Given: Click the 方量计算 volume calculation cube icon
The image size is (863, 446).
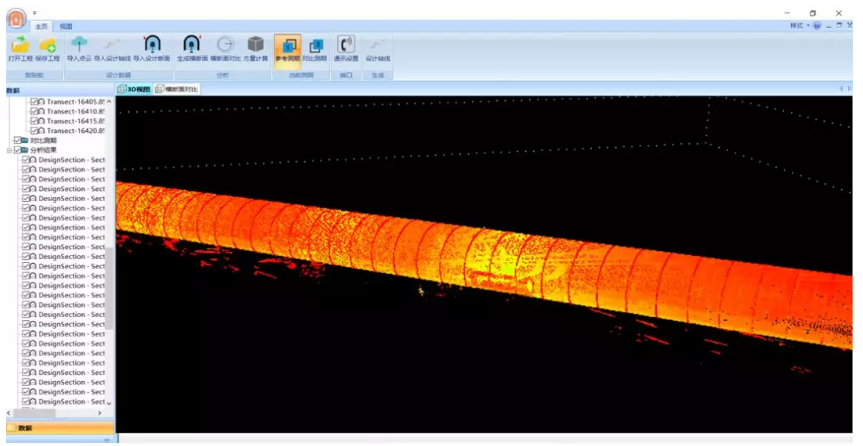Looking at the screenshot, I should coord(256,46).
